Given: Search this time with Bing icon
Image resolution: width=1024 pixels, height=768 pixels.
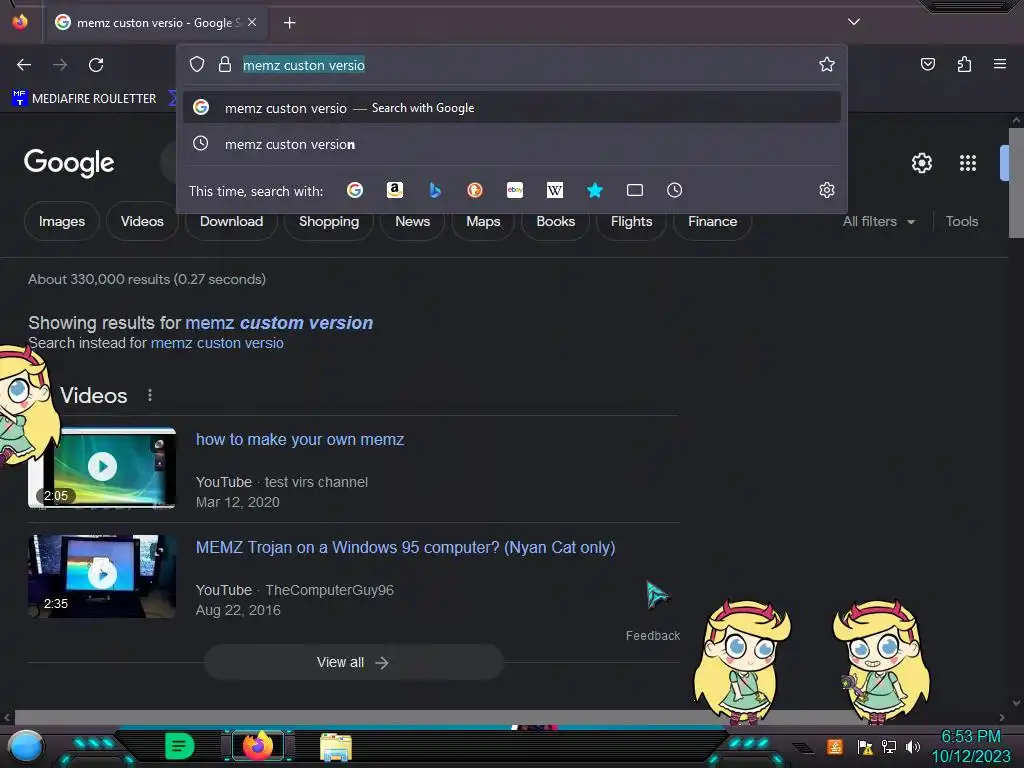Looking at the screenshot, I should click(435, 190).
